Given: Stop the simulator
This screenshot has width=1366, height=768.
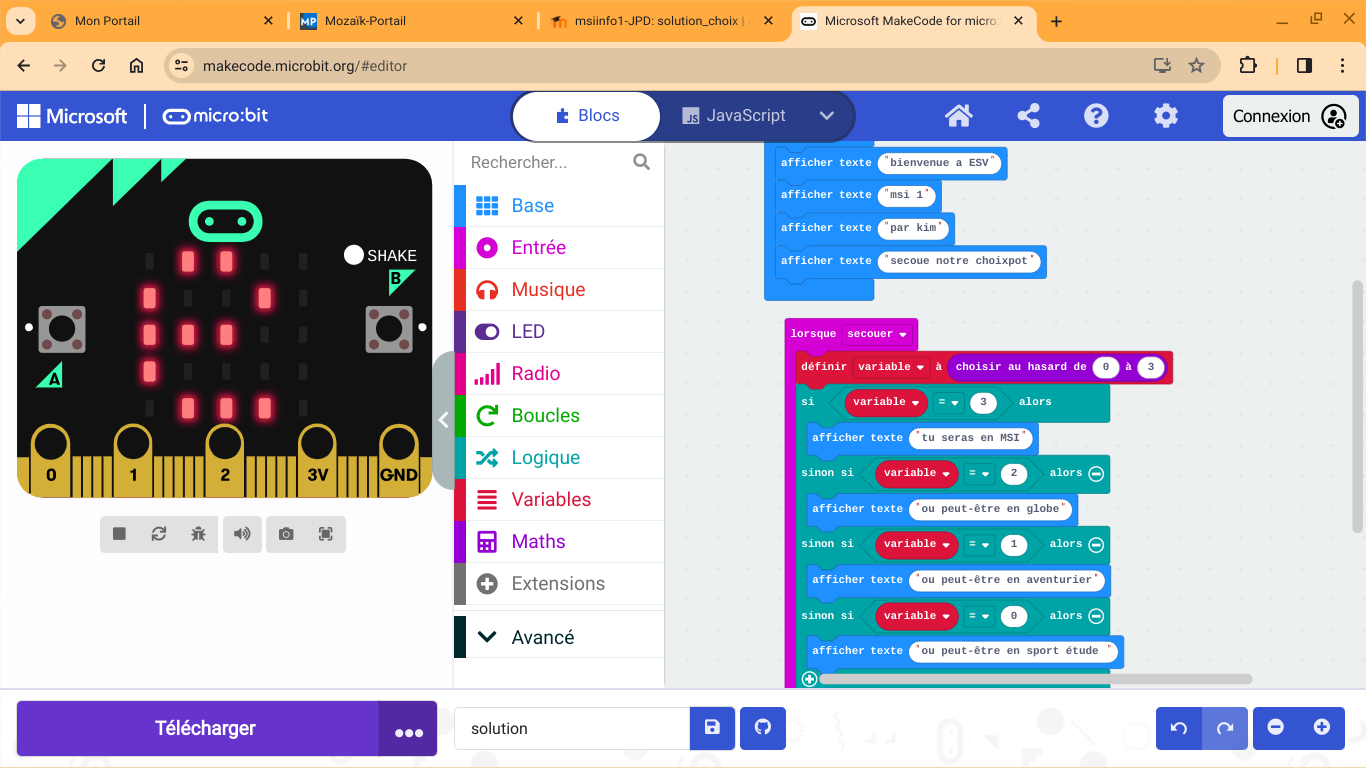Looking at the screenshot, I should click(x=120, y=534).
